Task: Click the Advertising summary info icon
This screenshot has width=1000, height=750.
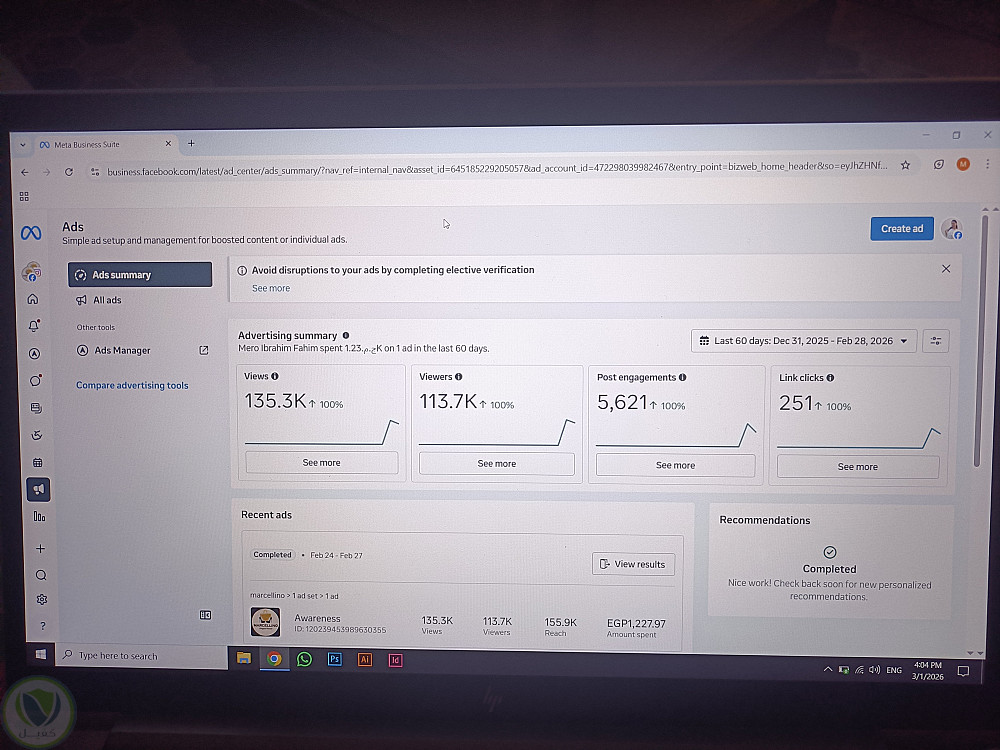Action: [346, 335]
